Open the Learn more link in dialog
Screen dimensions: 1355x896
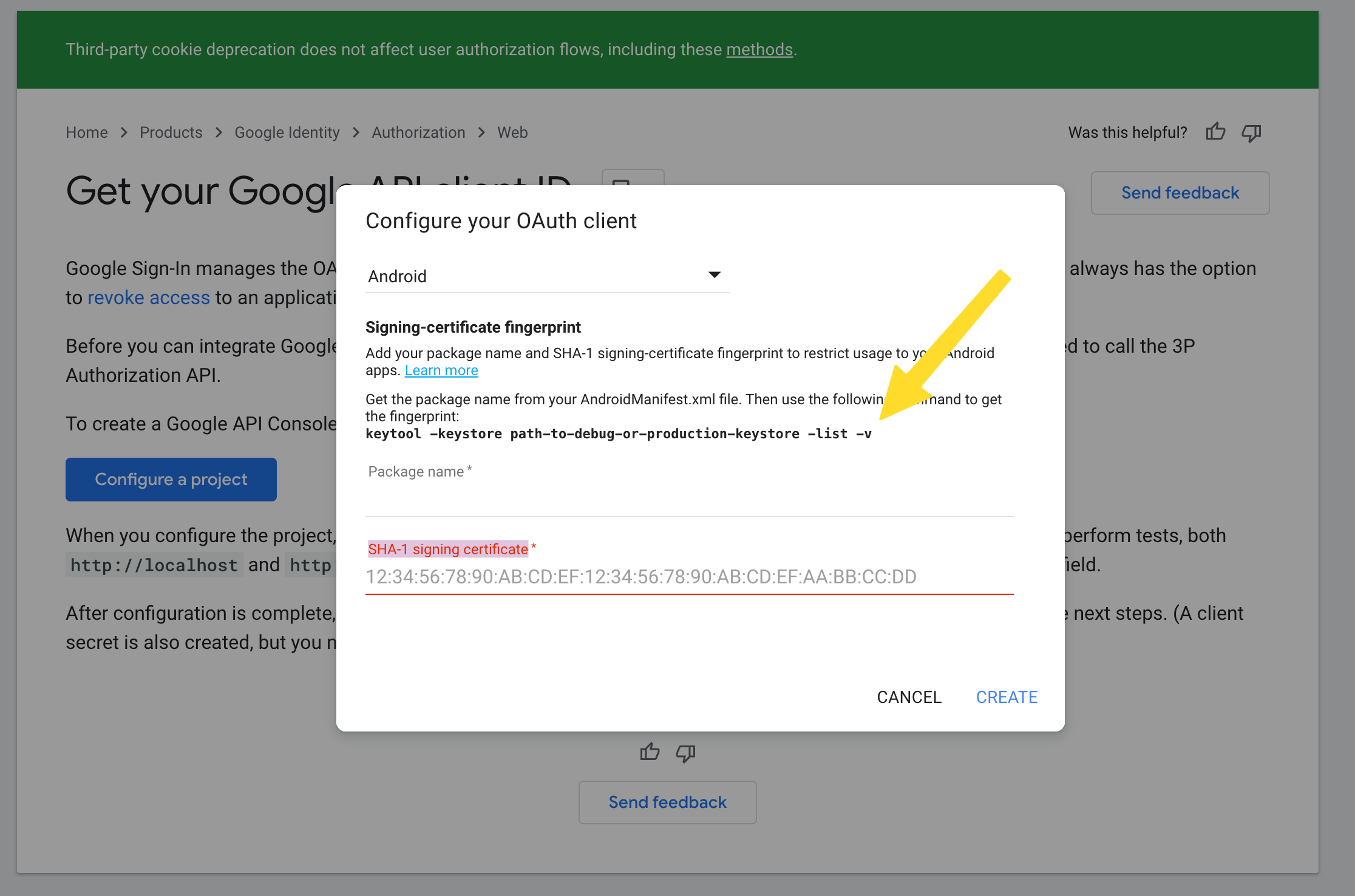tap(441, 370)
